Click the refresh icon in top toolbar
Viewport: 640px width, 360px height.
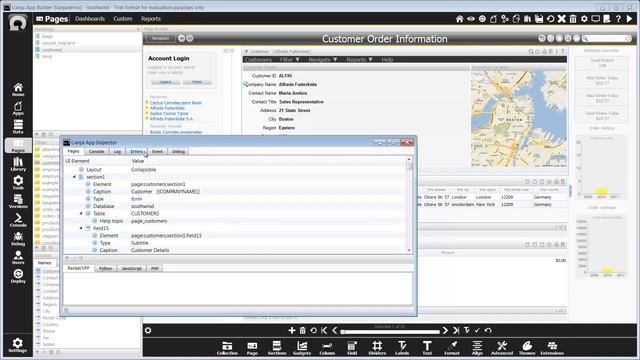(550, 19)
